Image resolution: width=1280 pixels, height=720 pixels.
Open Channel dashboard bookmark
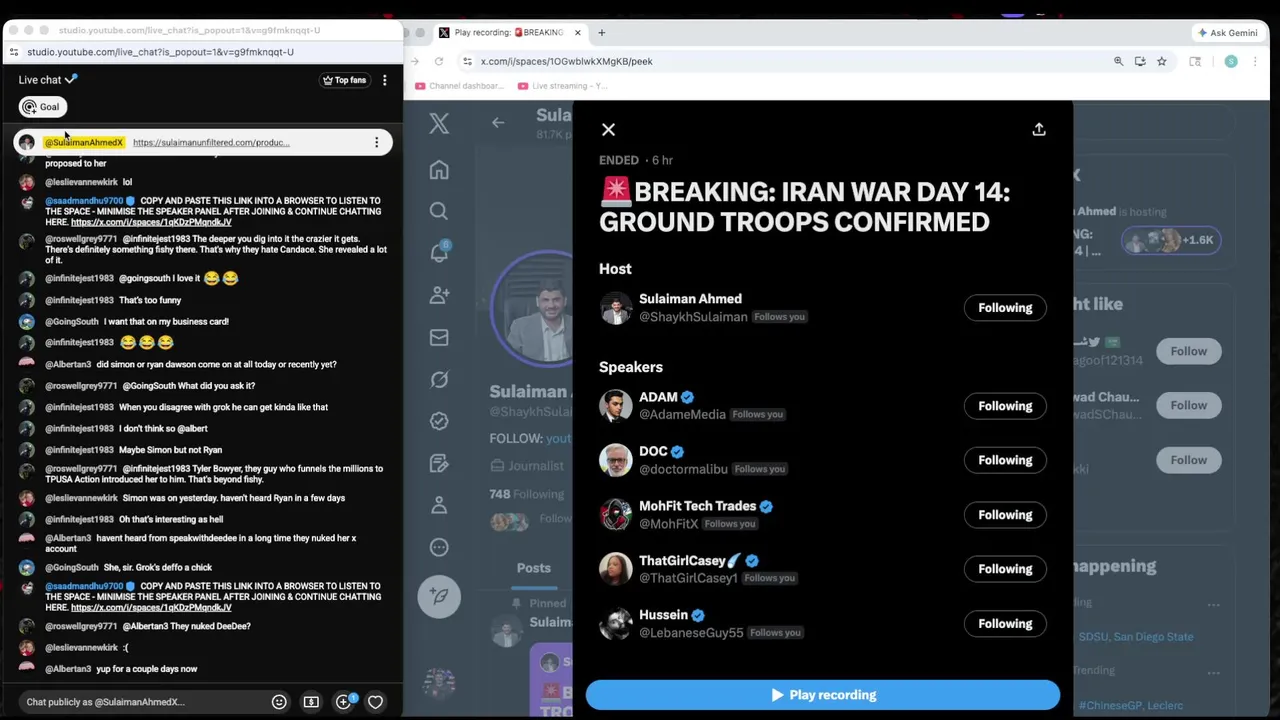(x=459, y=86)
